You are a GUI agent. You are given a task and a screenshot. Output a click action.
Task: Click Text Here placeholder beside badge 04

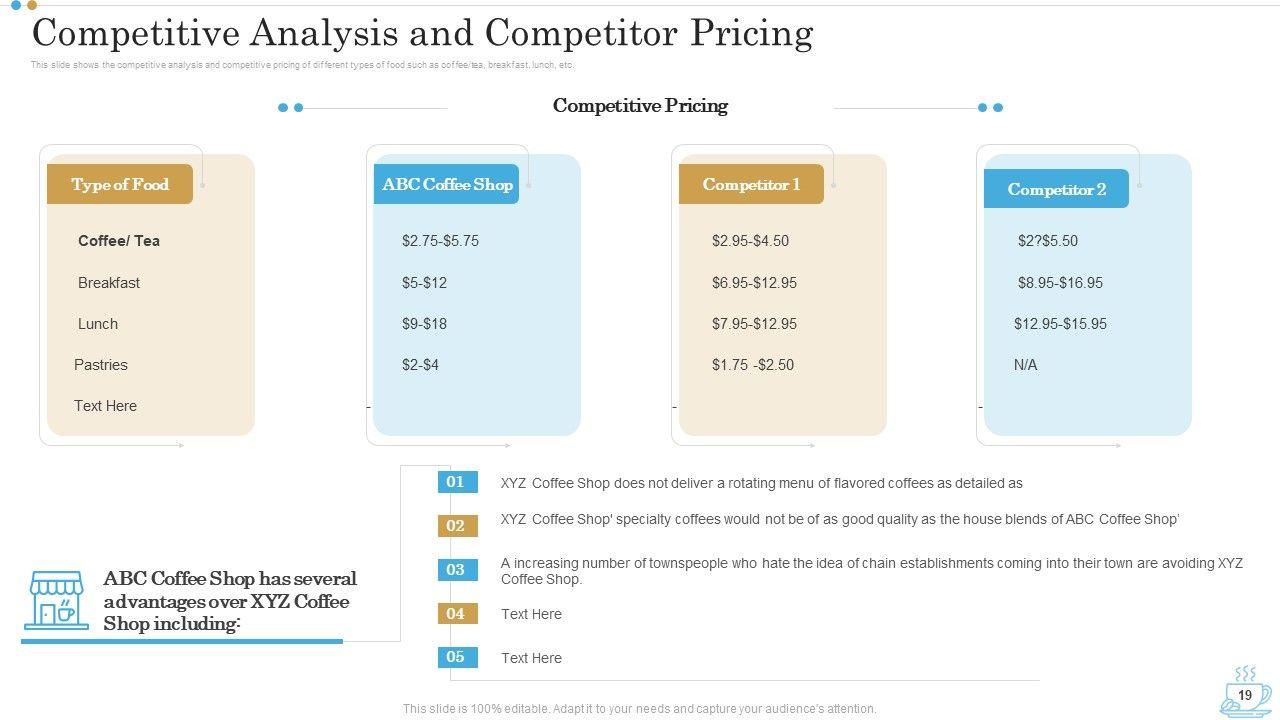click(x=531, y=614)
